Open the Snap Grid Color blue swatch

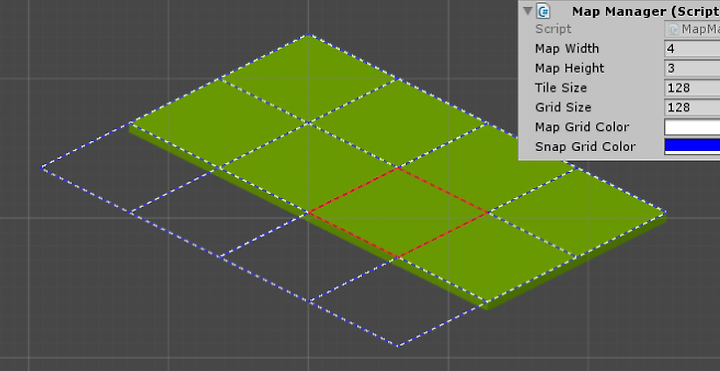point(692,146)
